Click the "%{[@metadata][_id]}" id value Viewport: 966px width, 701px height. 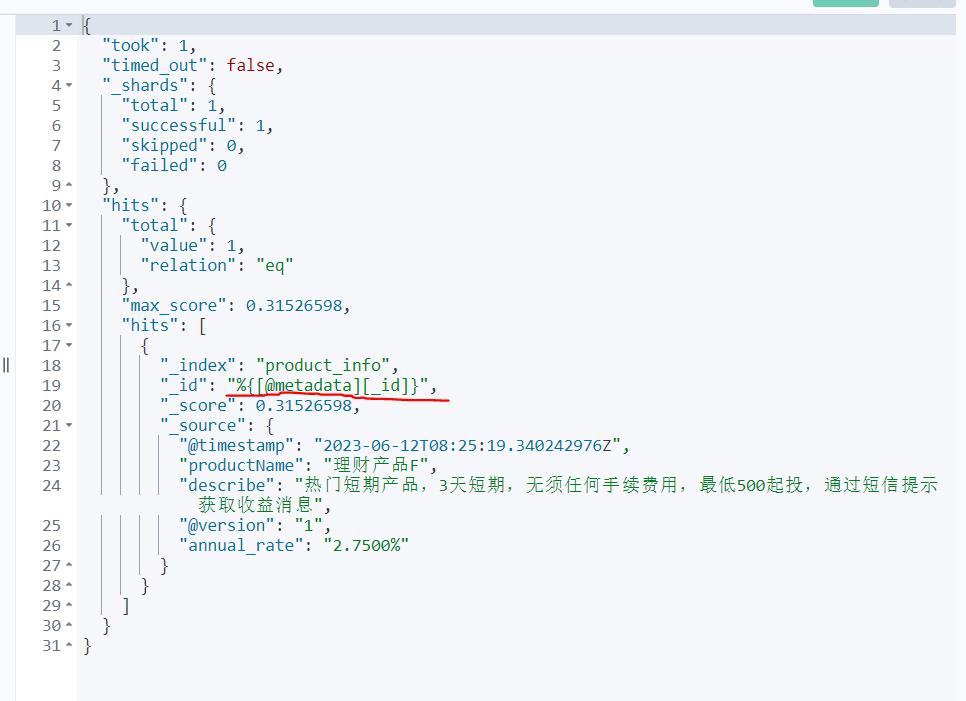(327, 386)
